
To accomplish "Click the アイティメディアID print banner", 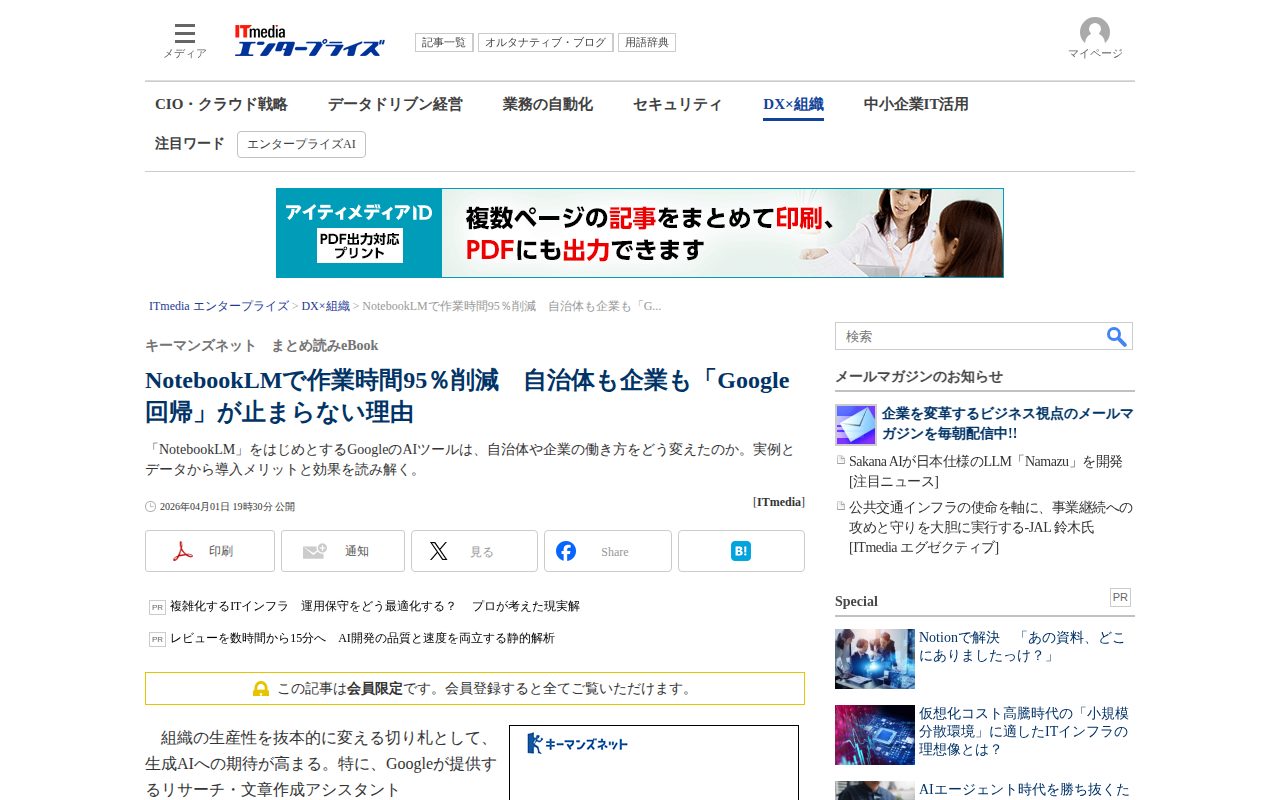I will click(640, 233).
